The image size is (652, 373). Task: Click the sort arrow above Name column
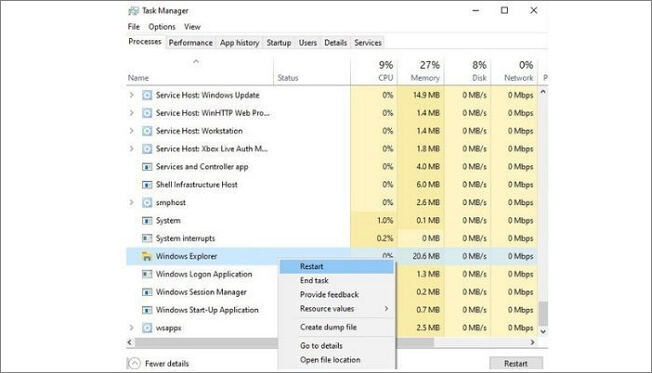point(196,62)
